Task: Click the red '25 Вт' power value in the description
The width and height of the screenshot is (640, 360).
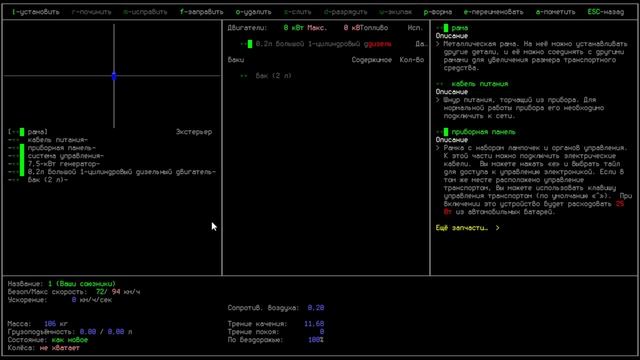Action: coord(620,204)
